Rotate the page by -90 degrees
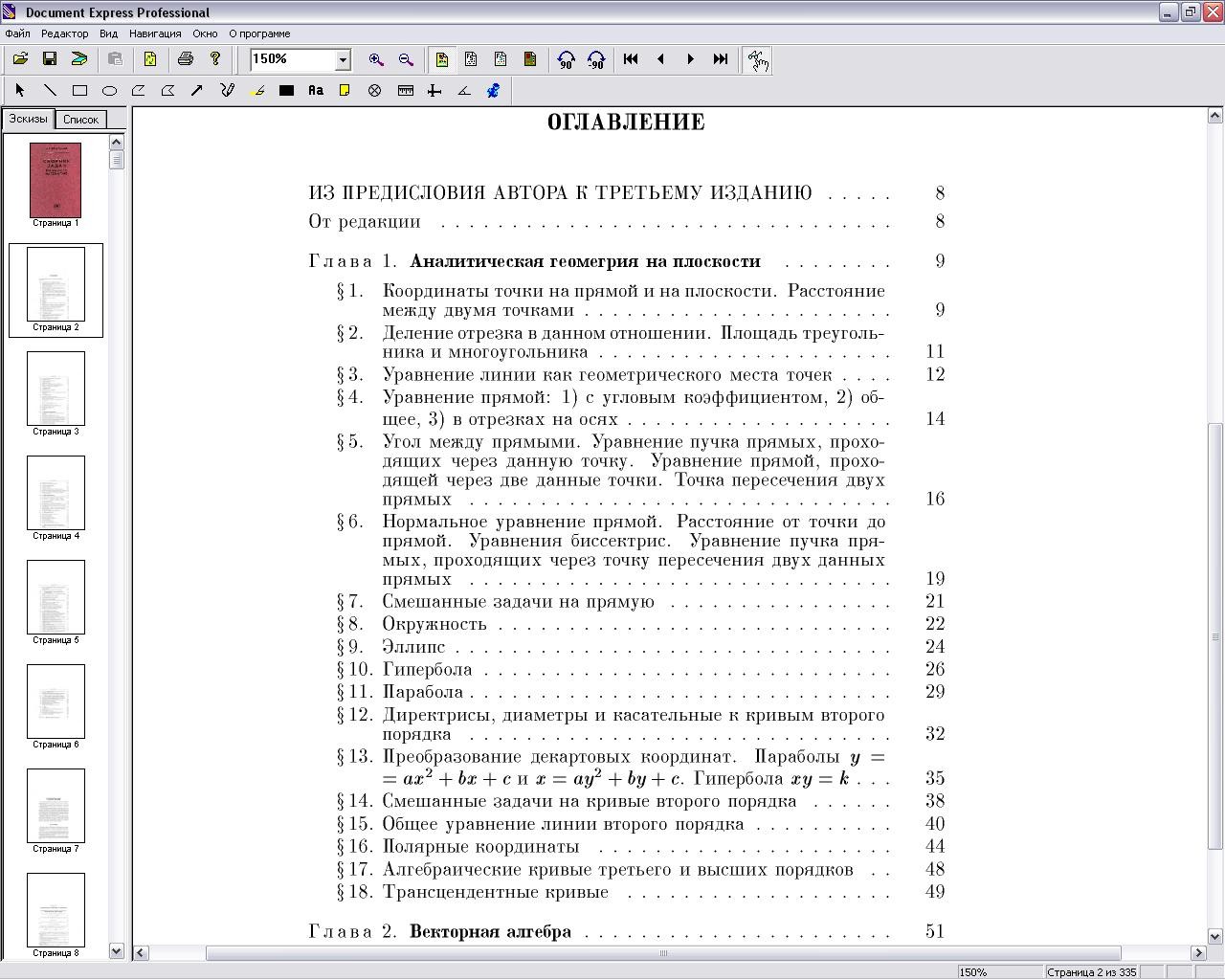 pyautogui.click(x=596, y=59)
